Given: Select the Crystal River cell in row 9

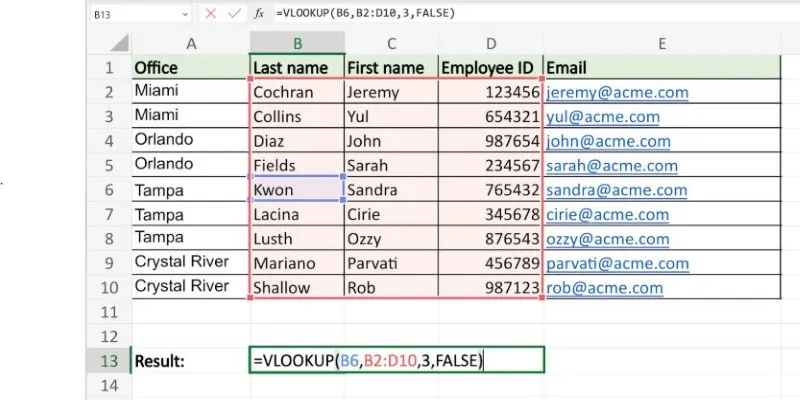Looking at the screenshot, I should pyautogui.click(x=191, y=263).
